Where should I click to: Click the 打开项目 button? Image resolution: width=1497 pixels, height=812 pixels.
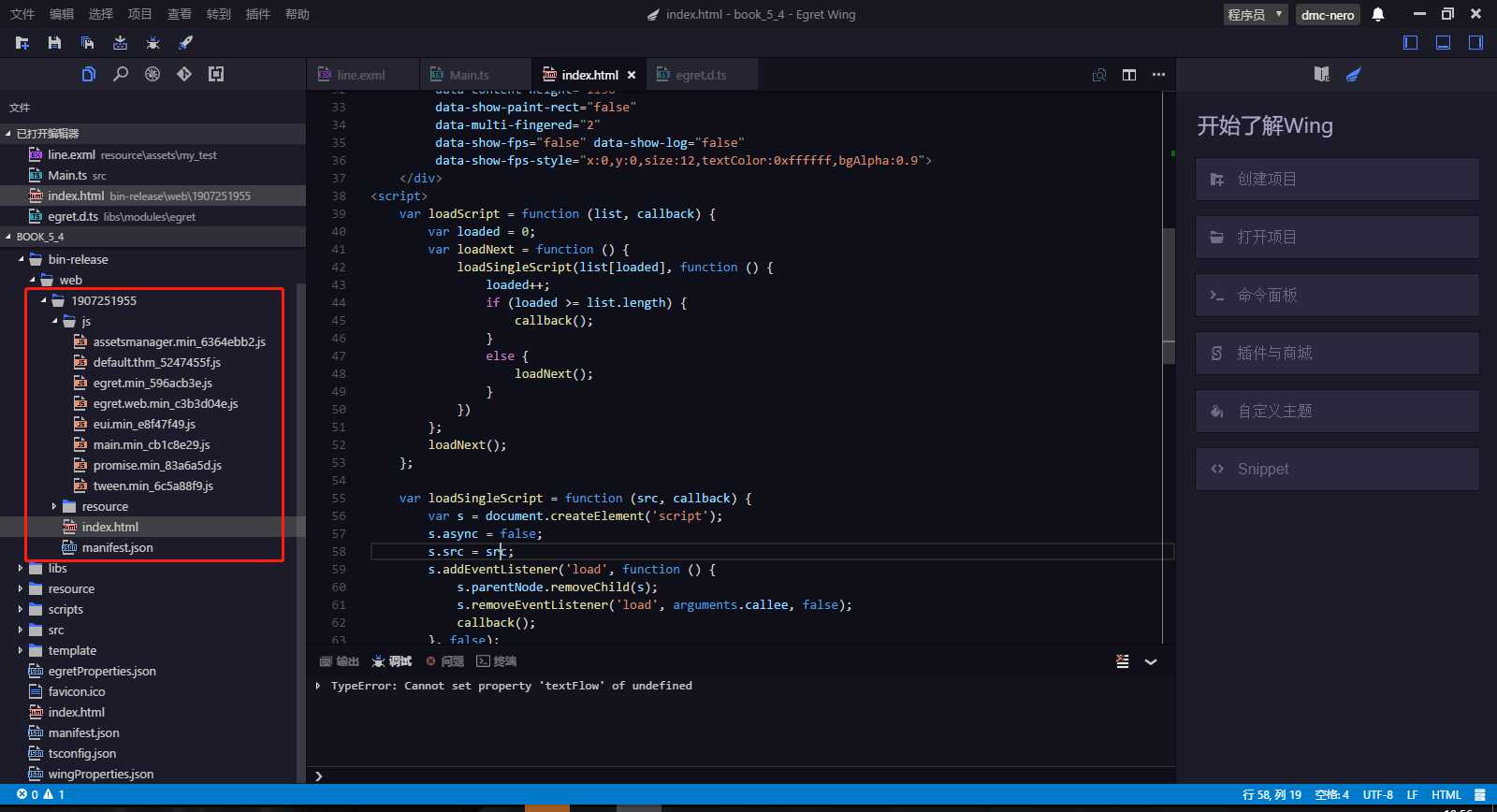(1337, 237)
